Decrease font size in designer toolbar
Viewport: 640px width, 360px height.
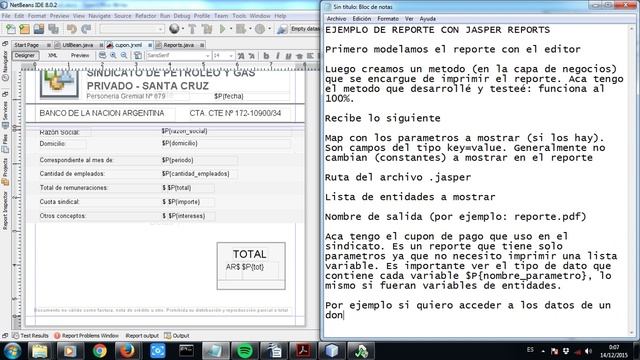point(251,56)
